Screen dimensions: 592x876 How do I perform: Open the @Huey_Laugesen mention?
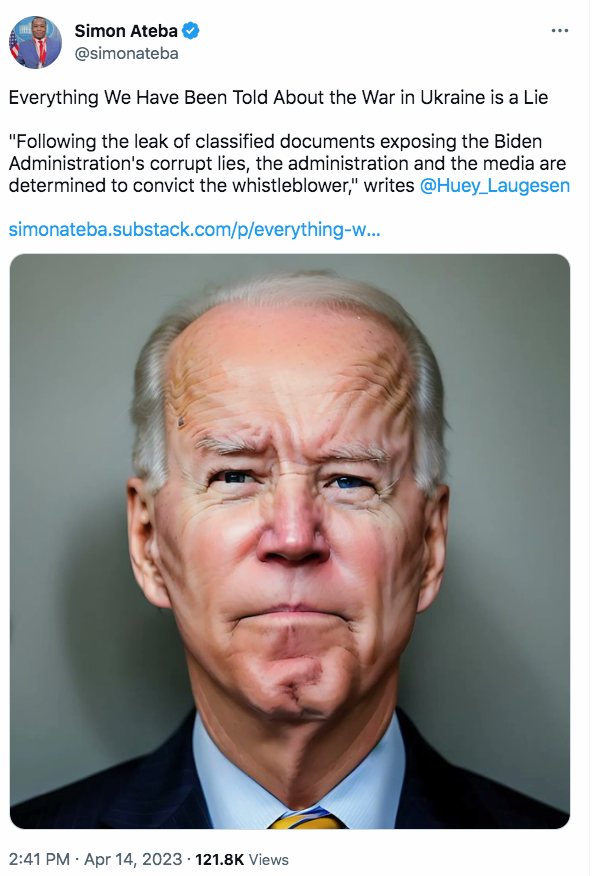[x=494, y=185]
